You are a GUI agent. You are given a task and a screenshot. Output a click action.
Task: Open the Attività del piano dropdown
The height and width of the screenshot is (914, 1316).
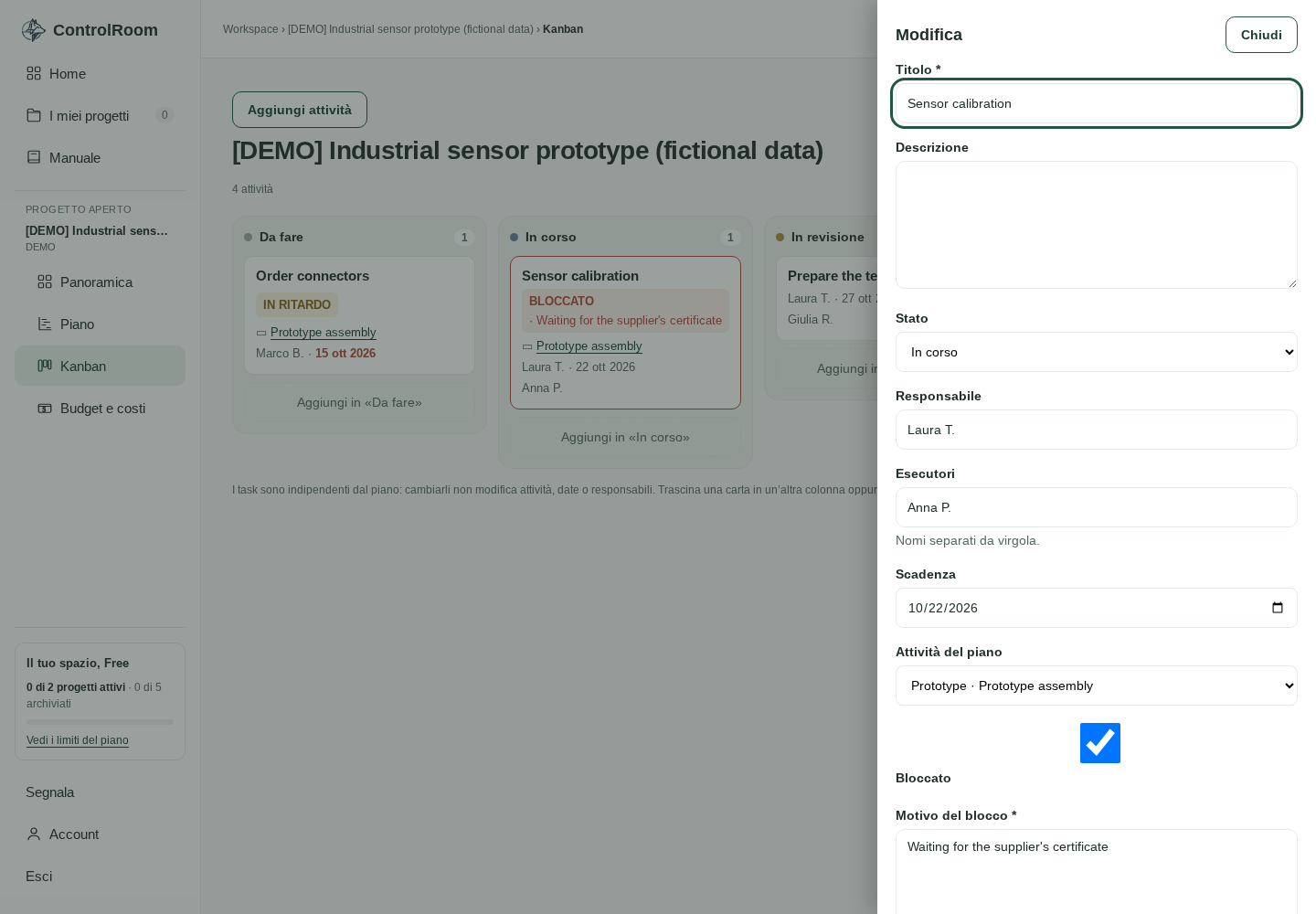tap(1097, 685)
